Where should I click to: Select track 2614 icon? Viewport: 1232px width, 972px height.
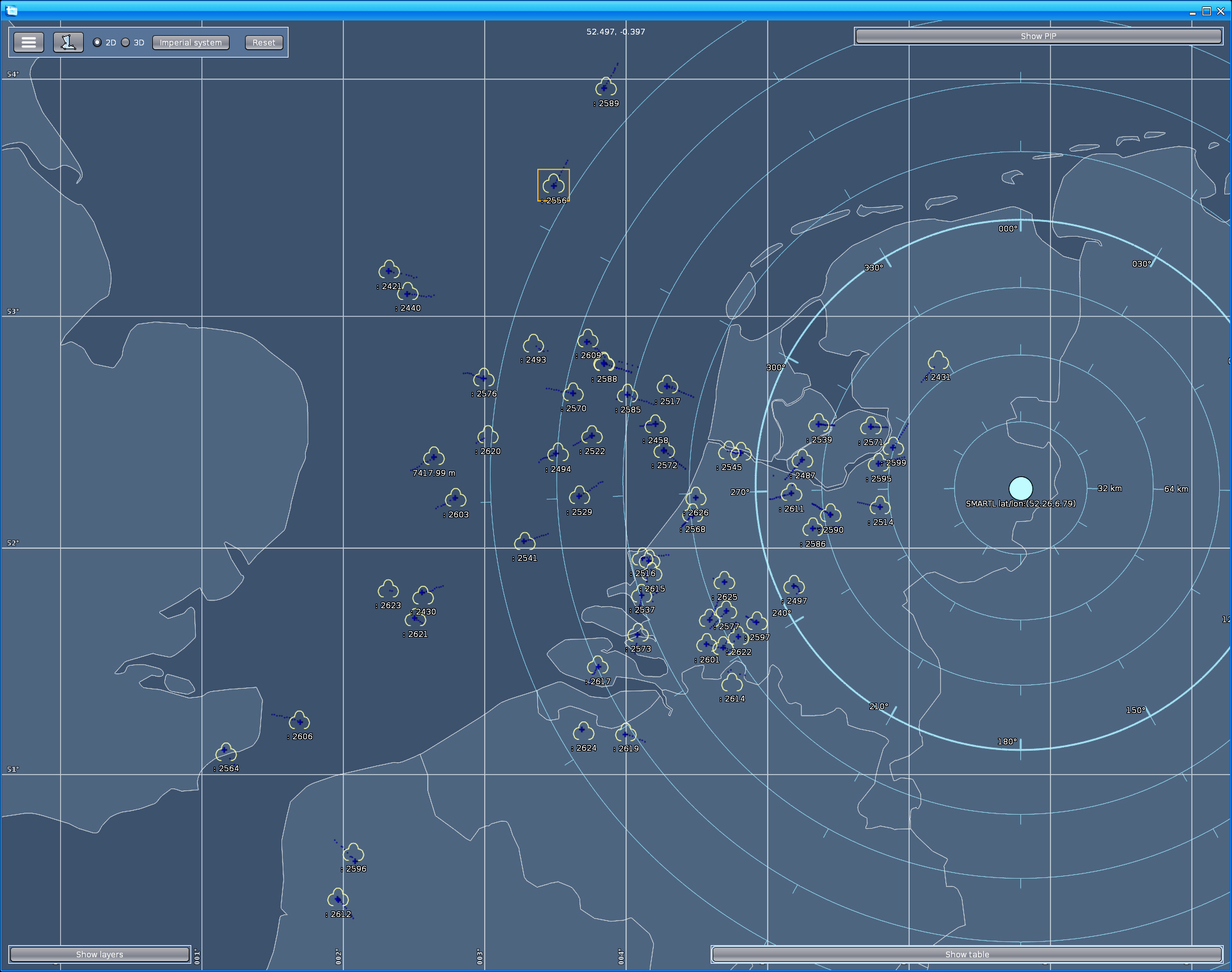tap(732, 683)
